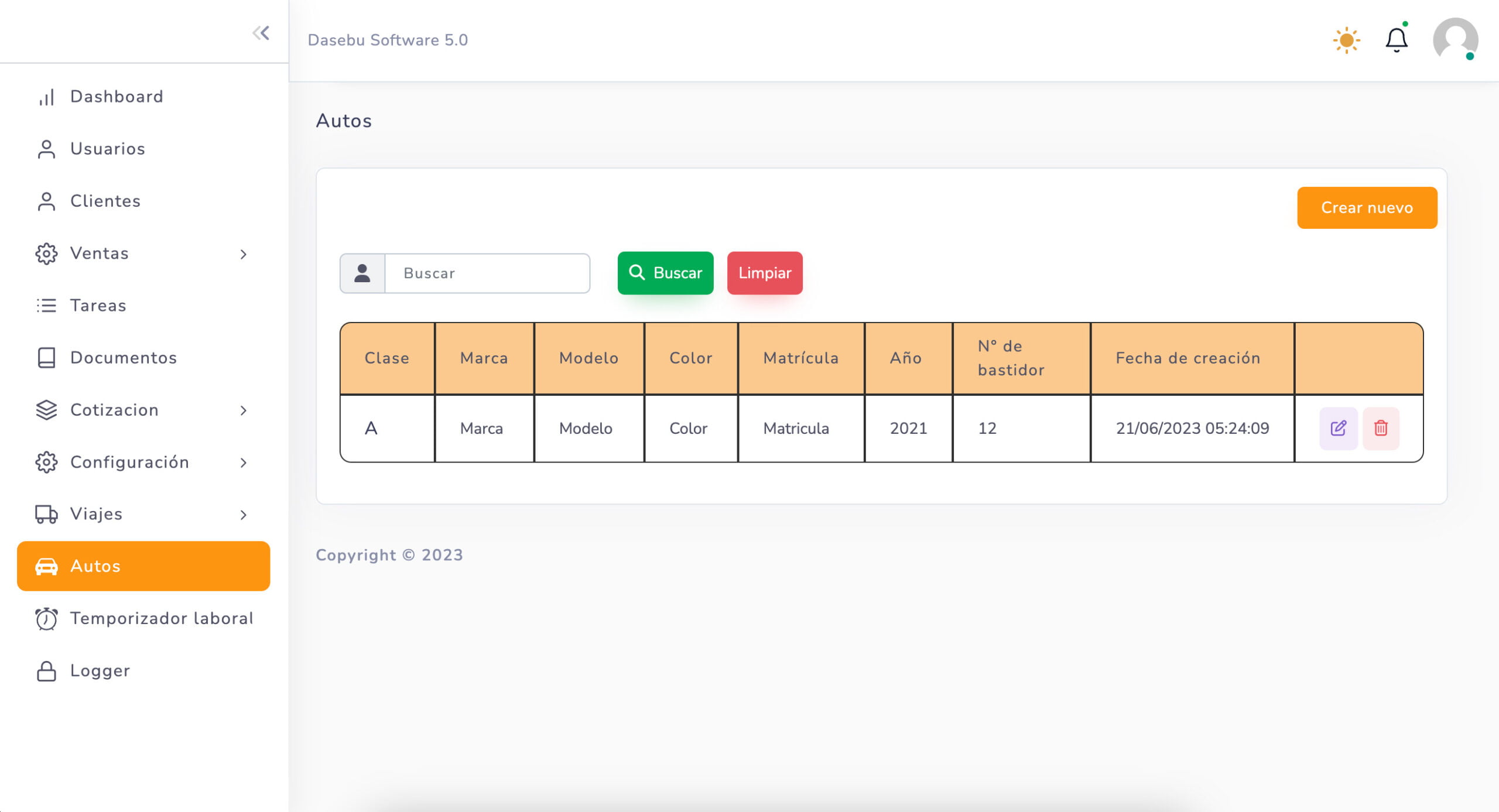Click the Clientes person icon
The width and height of the screenshot is (1499, 812).
click(x=46, y=201)
